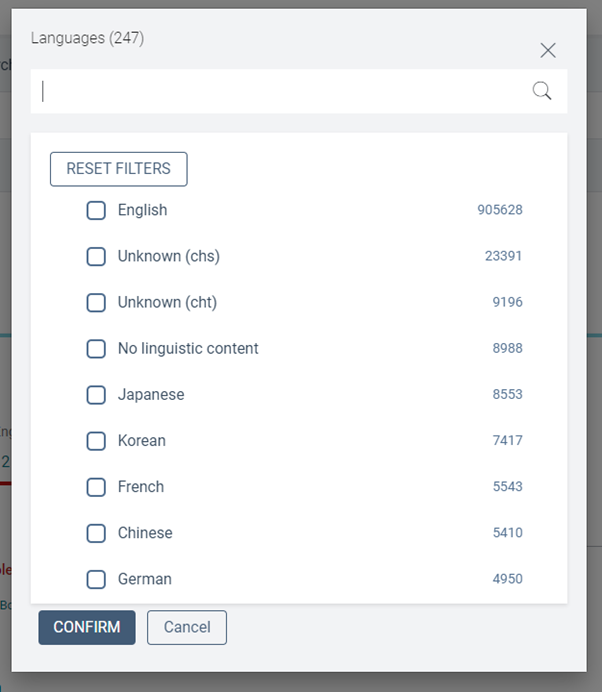The height and width of the screenshot is (692, 602).
Task: Enable the Unknown (chs) checkbox
Action: tap(96, 256)
